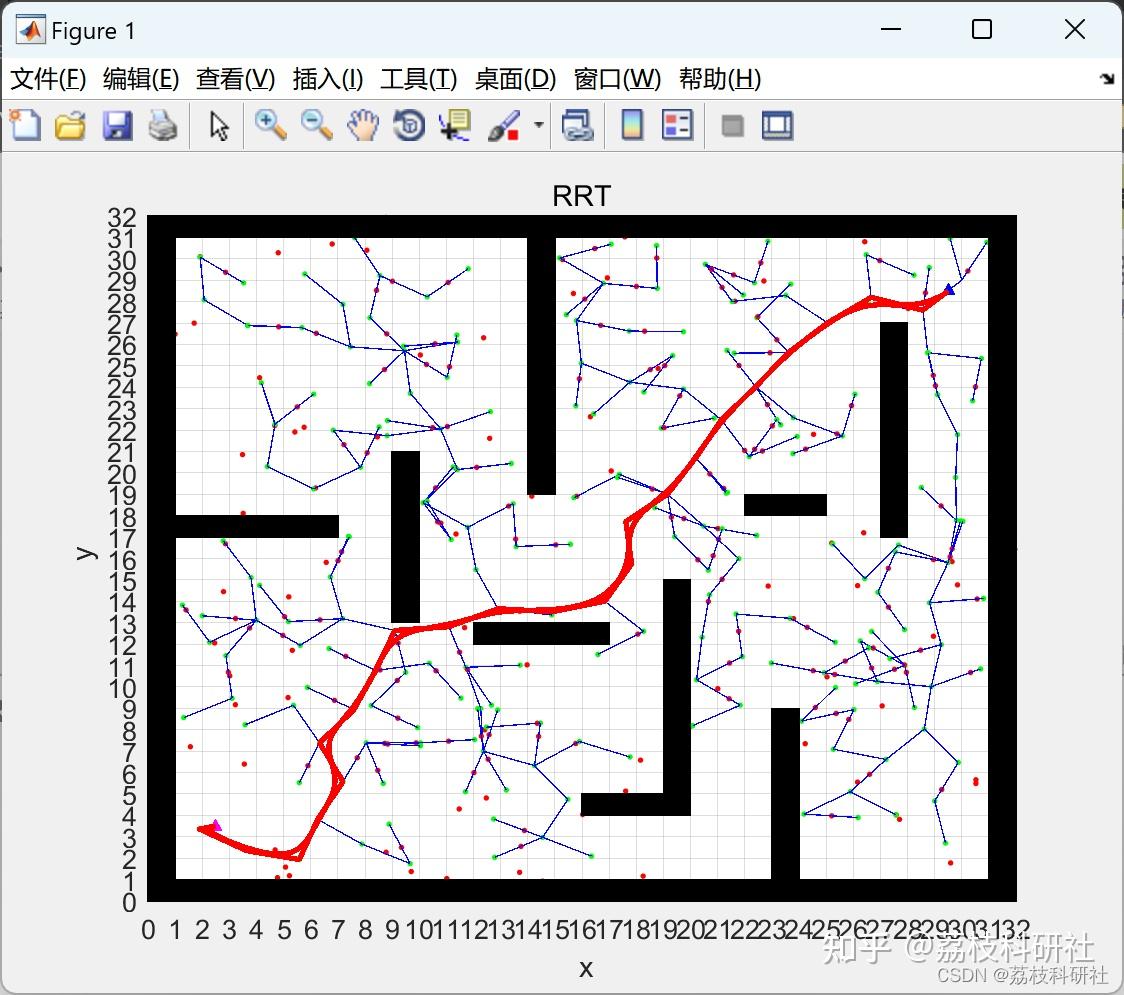
Task: Click the y axis label
Action: (x=85, y=553)
